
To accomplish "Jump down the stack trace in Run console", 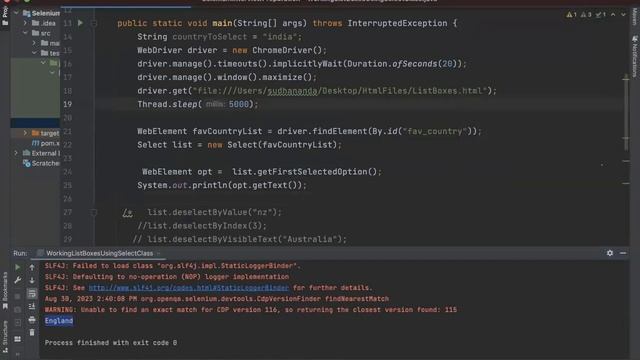I will tap(32, 280).
